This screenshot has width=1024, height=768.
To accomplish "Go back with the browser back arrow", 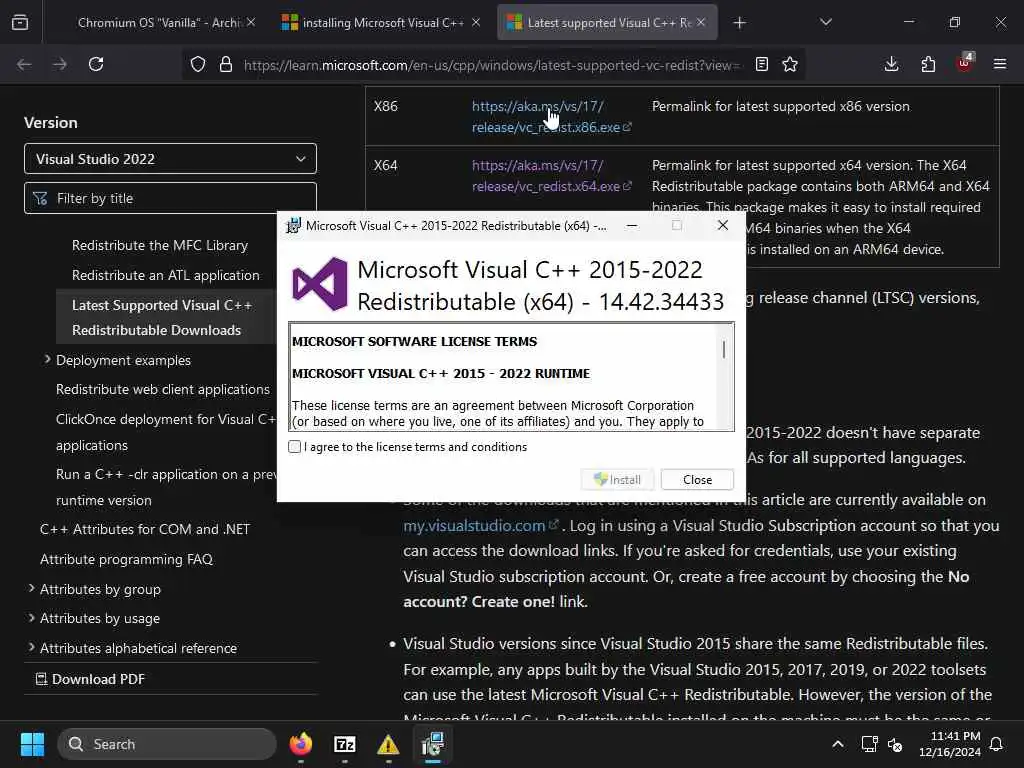I will point(24,64).
